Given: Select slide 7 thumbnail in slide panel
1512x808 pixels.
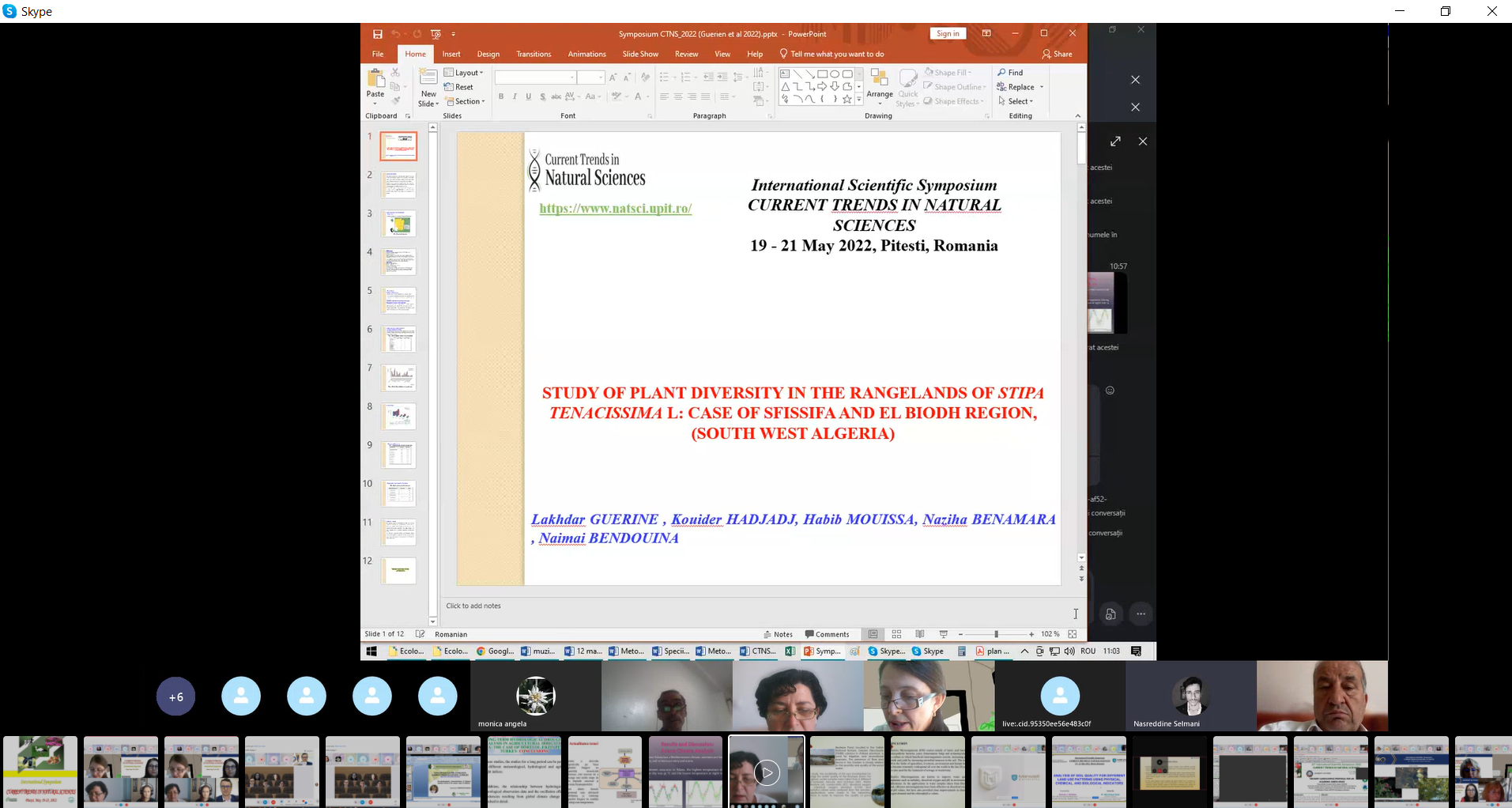Looking at the screenshot, I should pyautogui.click(x=399, y=377).
